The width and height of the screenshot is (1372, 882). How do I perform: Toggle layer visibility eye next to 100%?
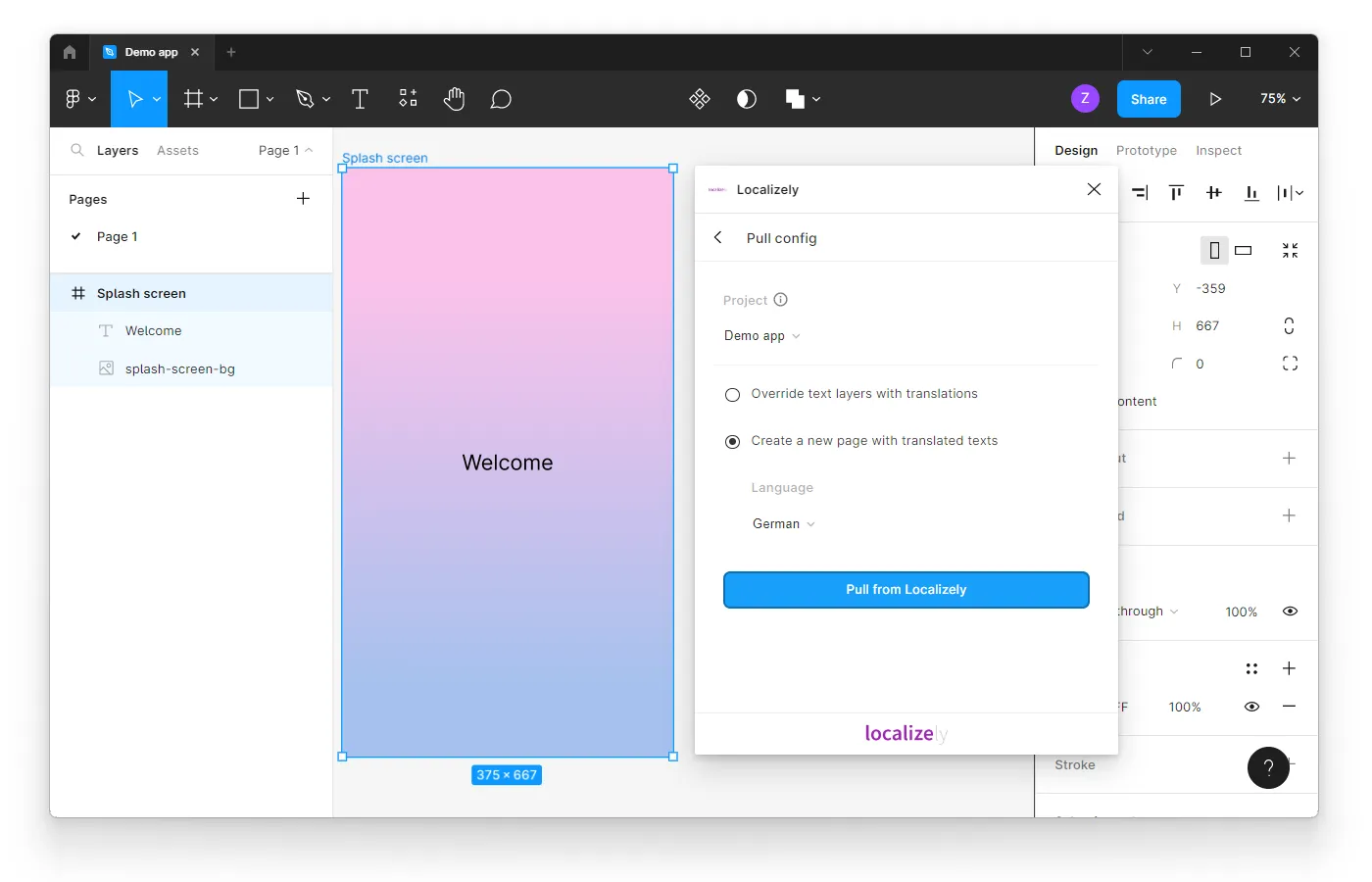[1290, 611]
